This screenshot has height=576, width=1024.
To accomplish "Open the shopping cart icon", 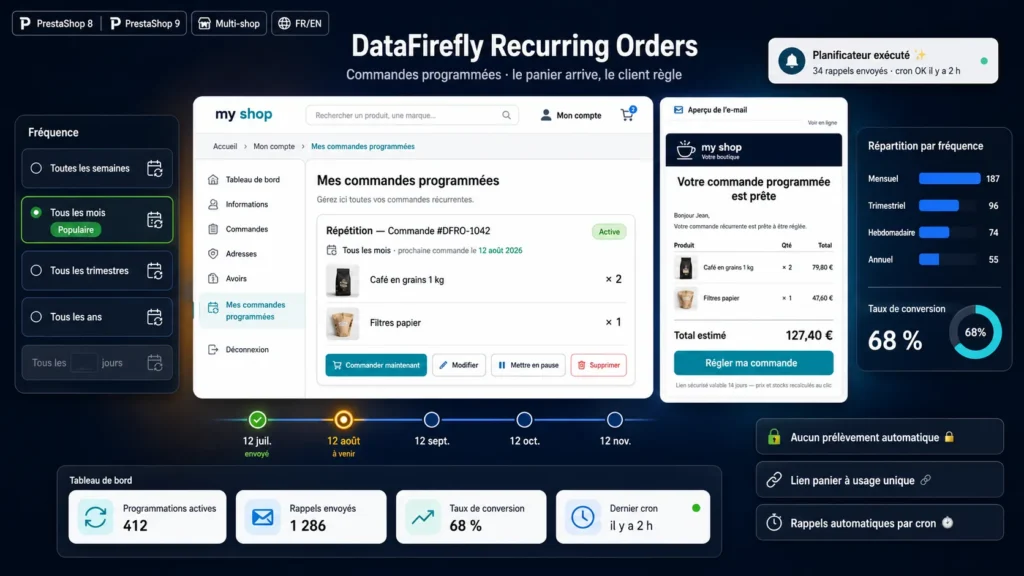I will point(628,115).
